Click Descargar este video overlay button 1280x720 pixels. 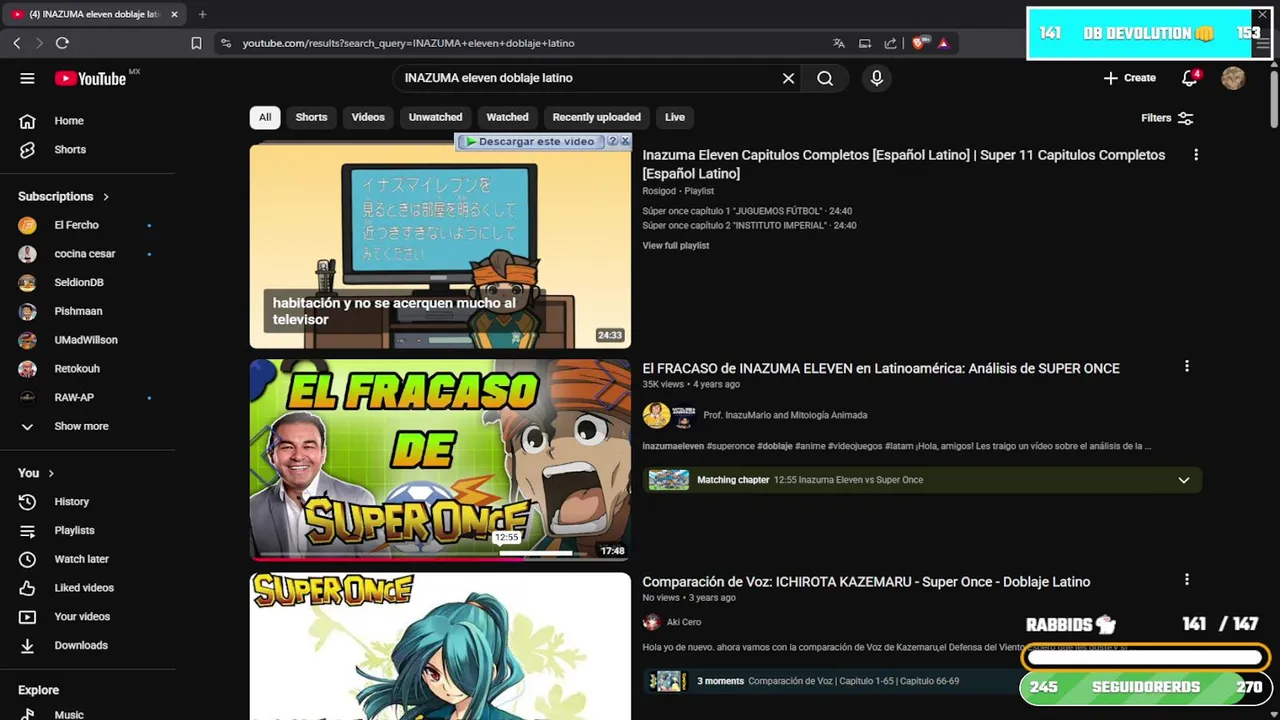coord(531,142)
